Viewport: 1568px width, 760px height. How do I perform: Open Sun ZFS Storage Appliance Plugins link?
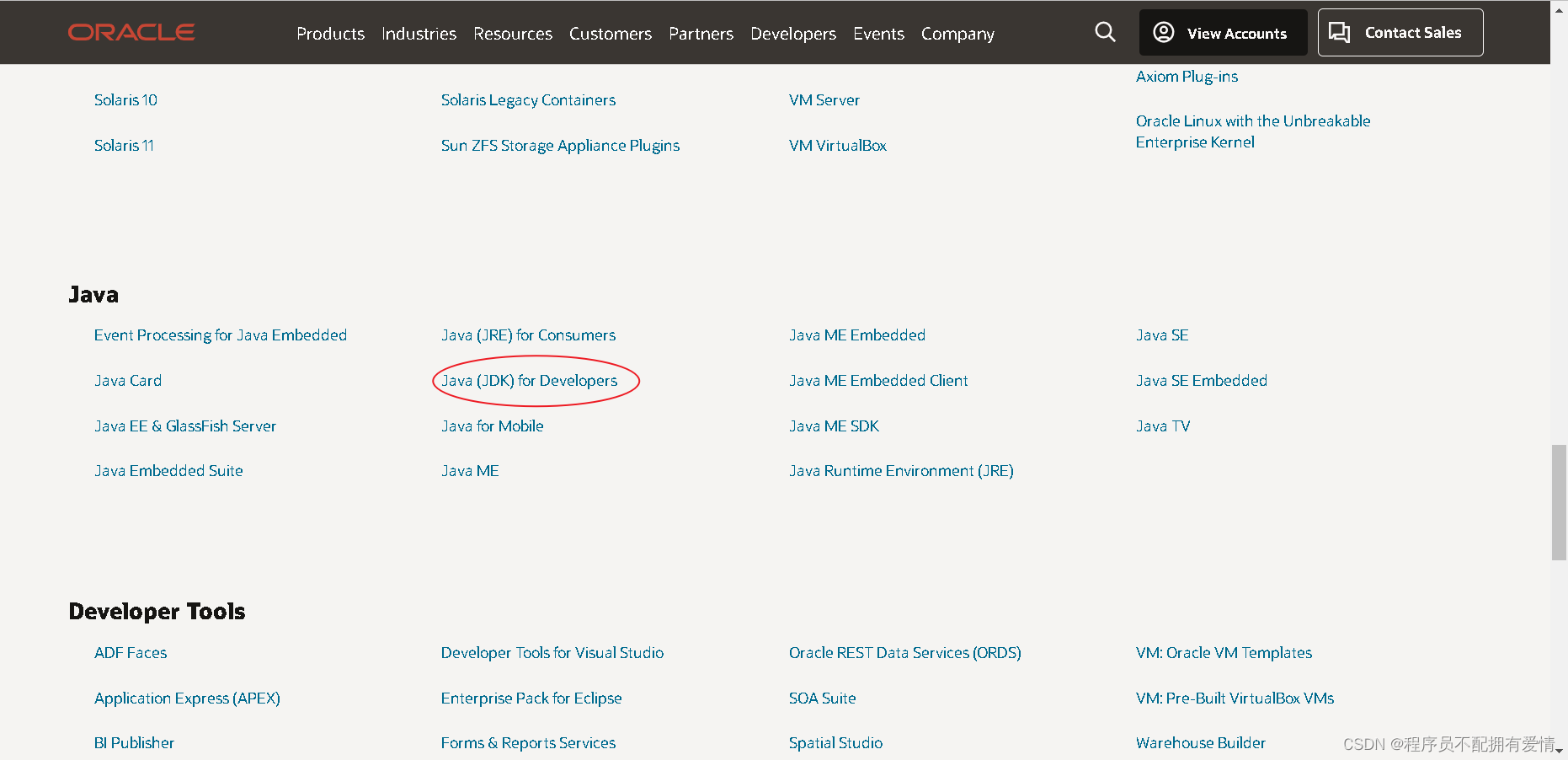(560, 146)
